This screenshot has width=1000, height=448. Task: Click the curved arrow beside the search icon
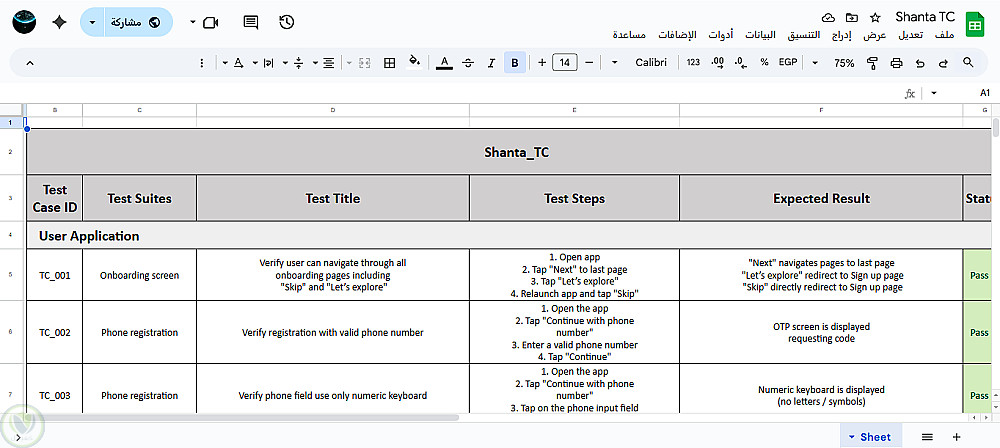coord(943,63)
